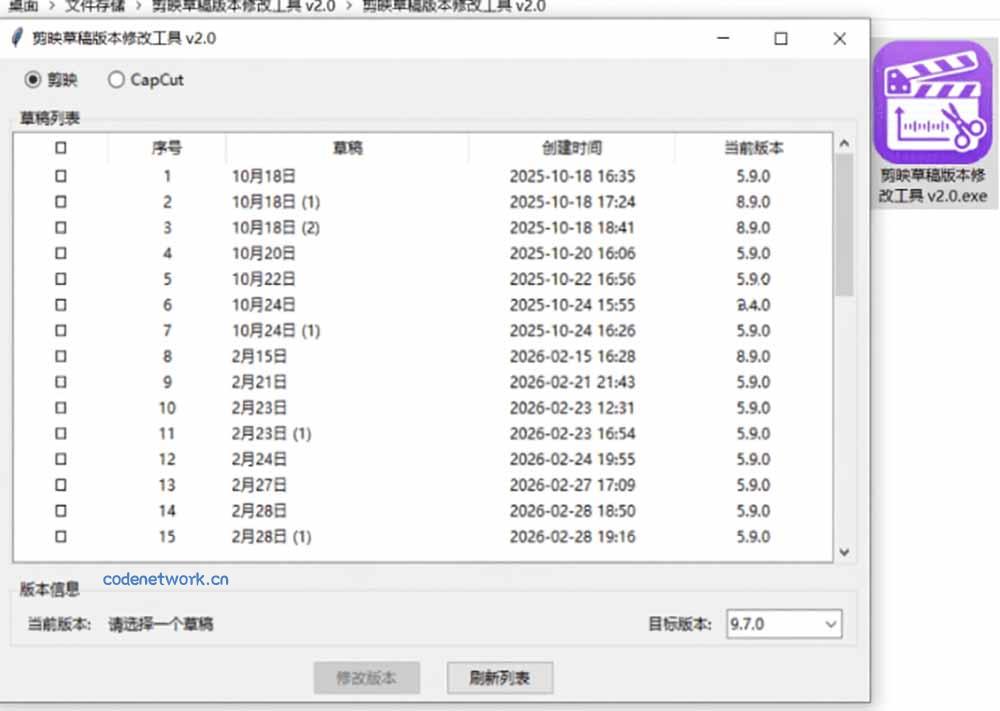This screenshot has width=1000, height=711.
Task: Close the 剪映草稿版本修改工具 window
Action: tap(839, 38)
